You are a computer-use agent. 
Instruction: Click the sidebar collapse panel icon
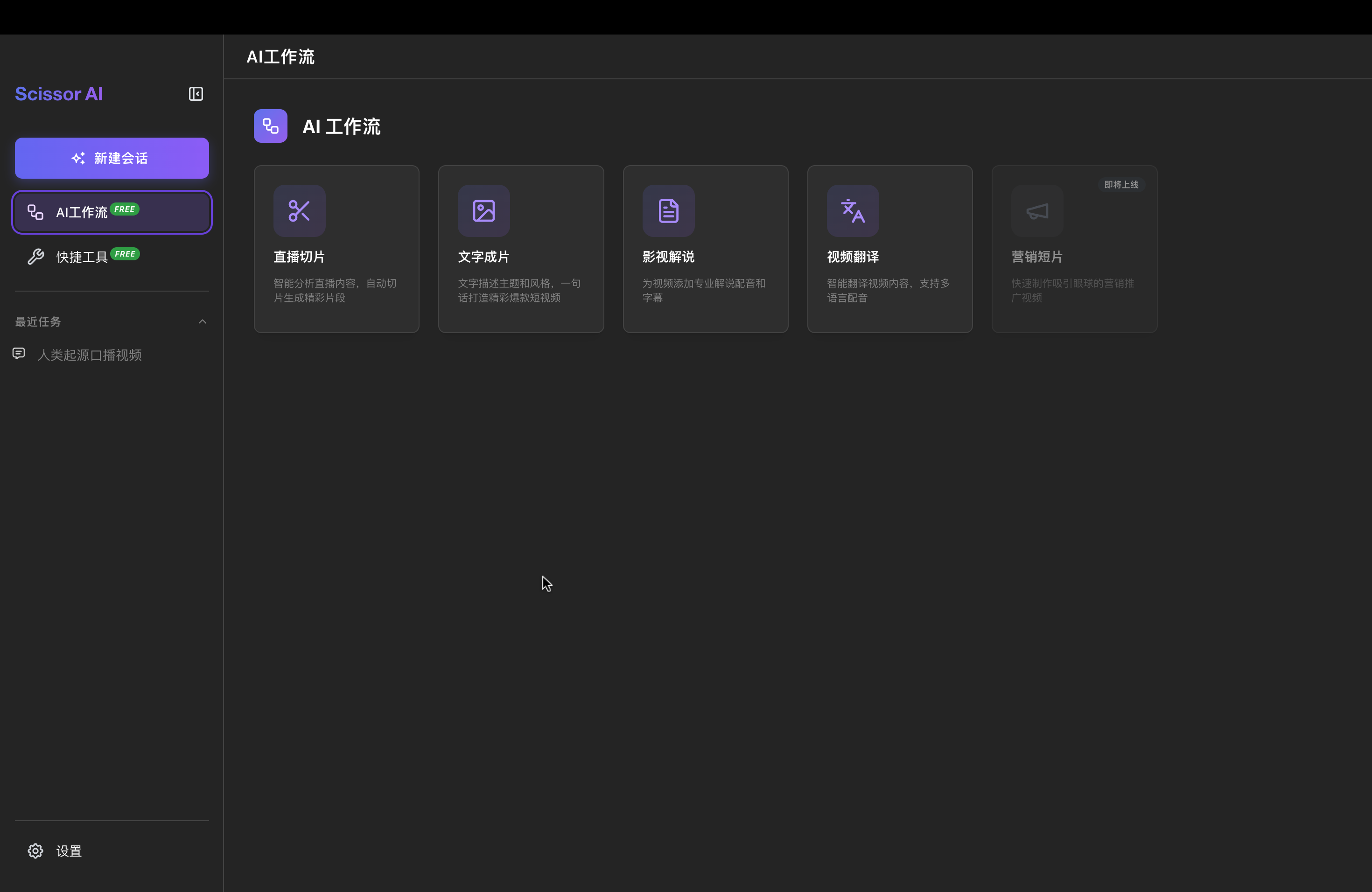point(196,94)
